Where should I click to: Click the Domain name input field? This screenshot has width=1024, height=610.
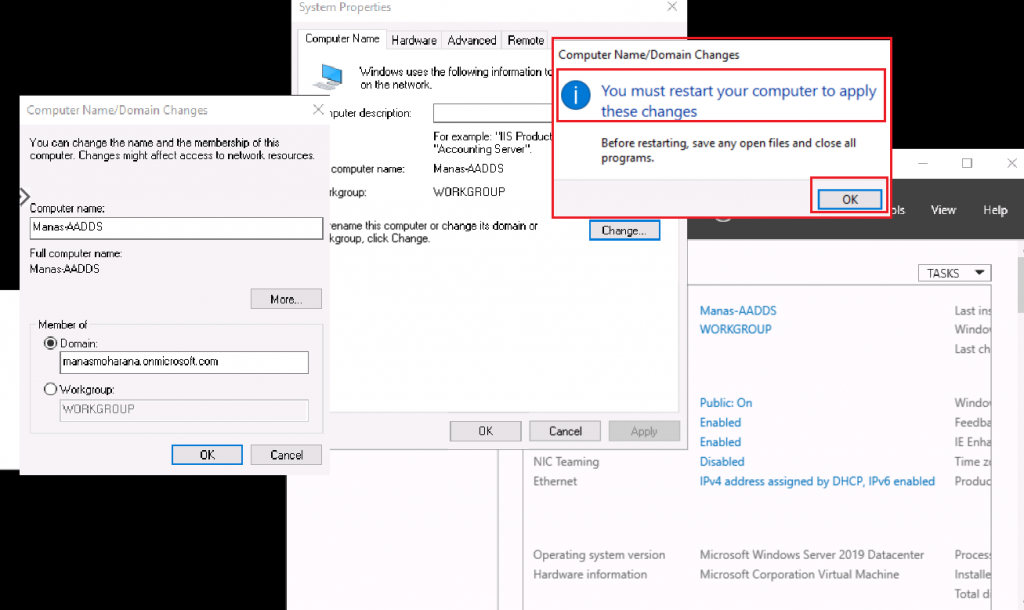pyautogui.click(x=184, y=362)
